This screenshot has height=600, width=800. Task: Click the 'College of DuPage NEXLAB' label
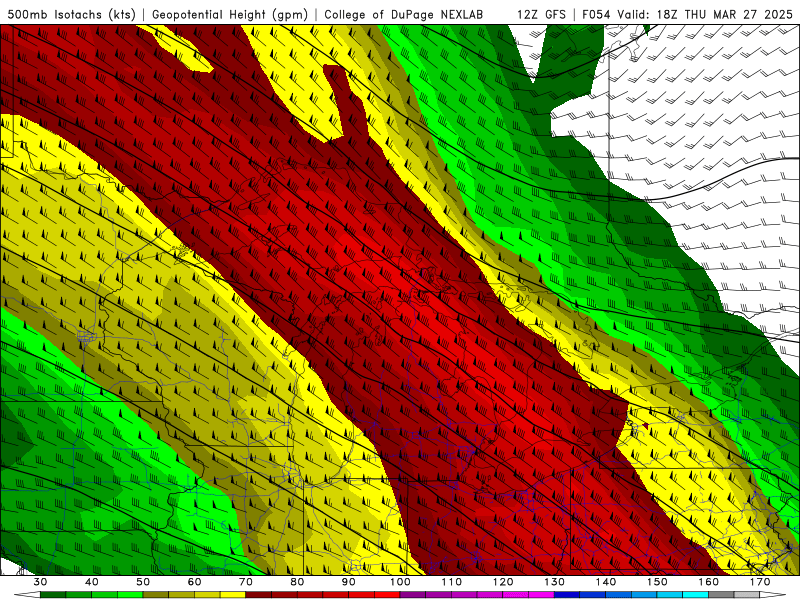tap(404, 15)
